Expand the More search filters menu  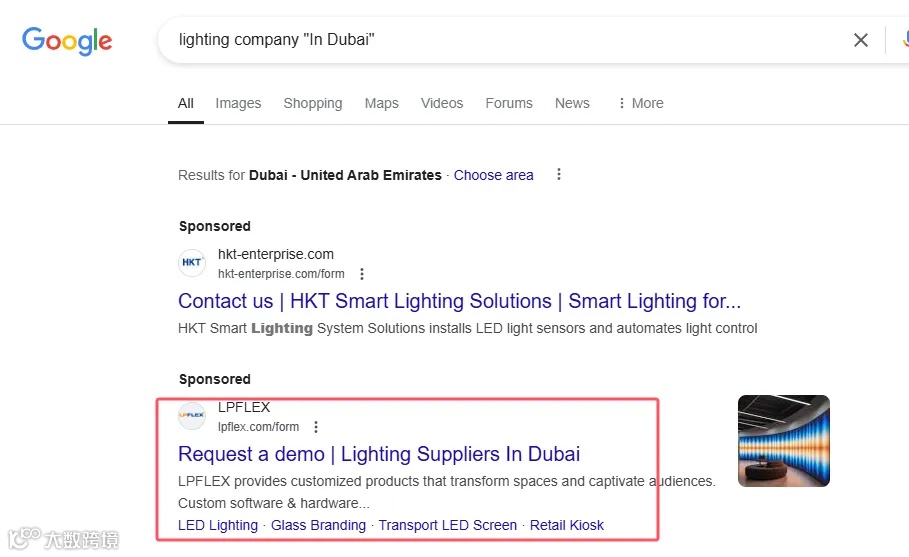click(x=640, y=103)
